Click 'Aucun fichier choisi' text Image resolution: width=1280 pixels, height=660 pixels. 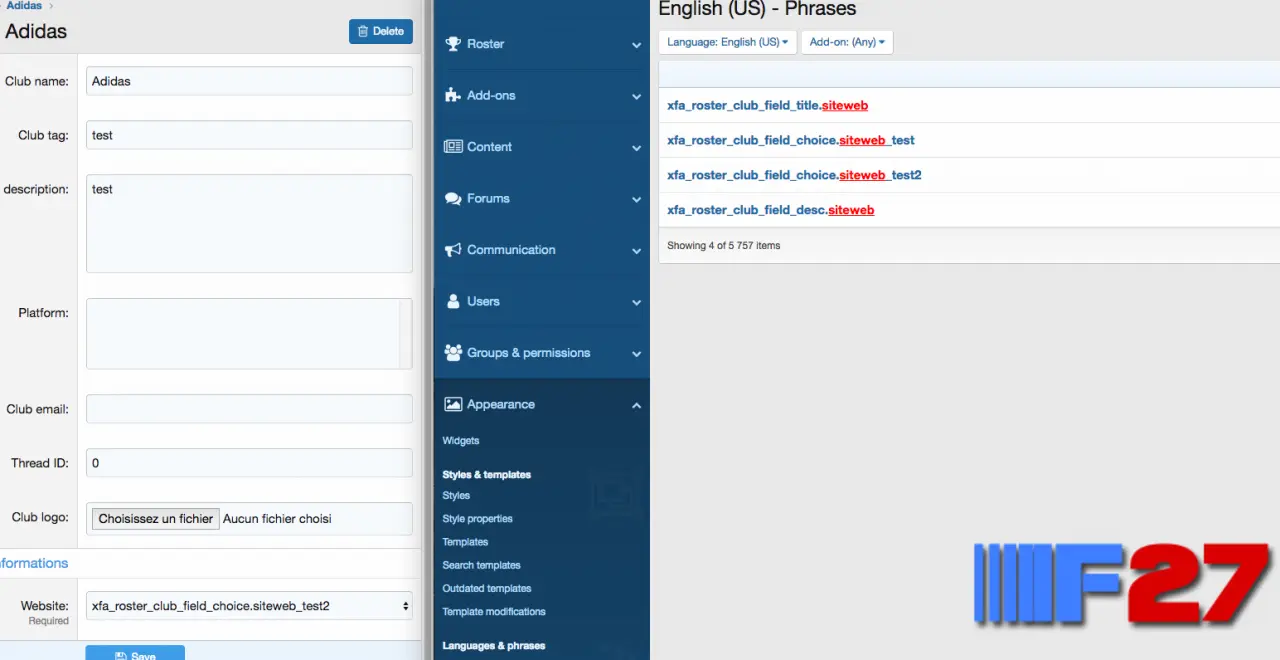277,519
